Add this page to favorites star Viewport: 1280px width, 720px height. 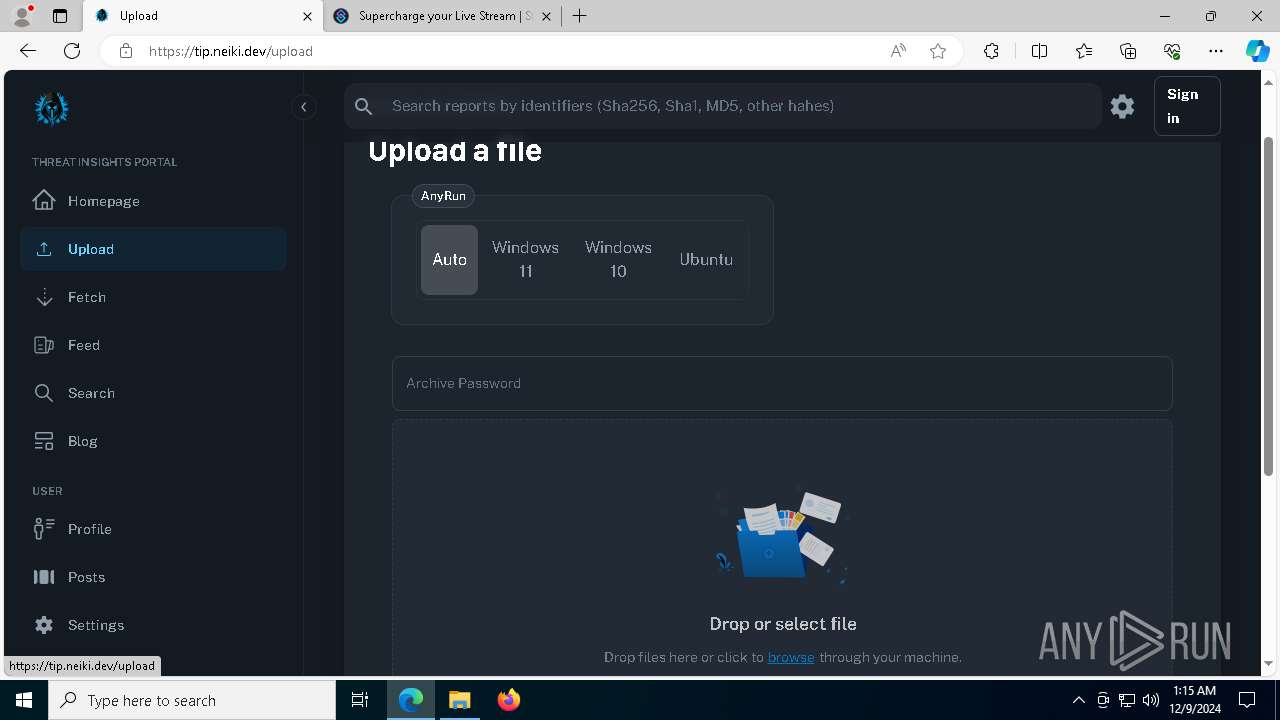[938, 51]
